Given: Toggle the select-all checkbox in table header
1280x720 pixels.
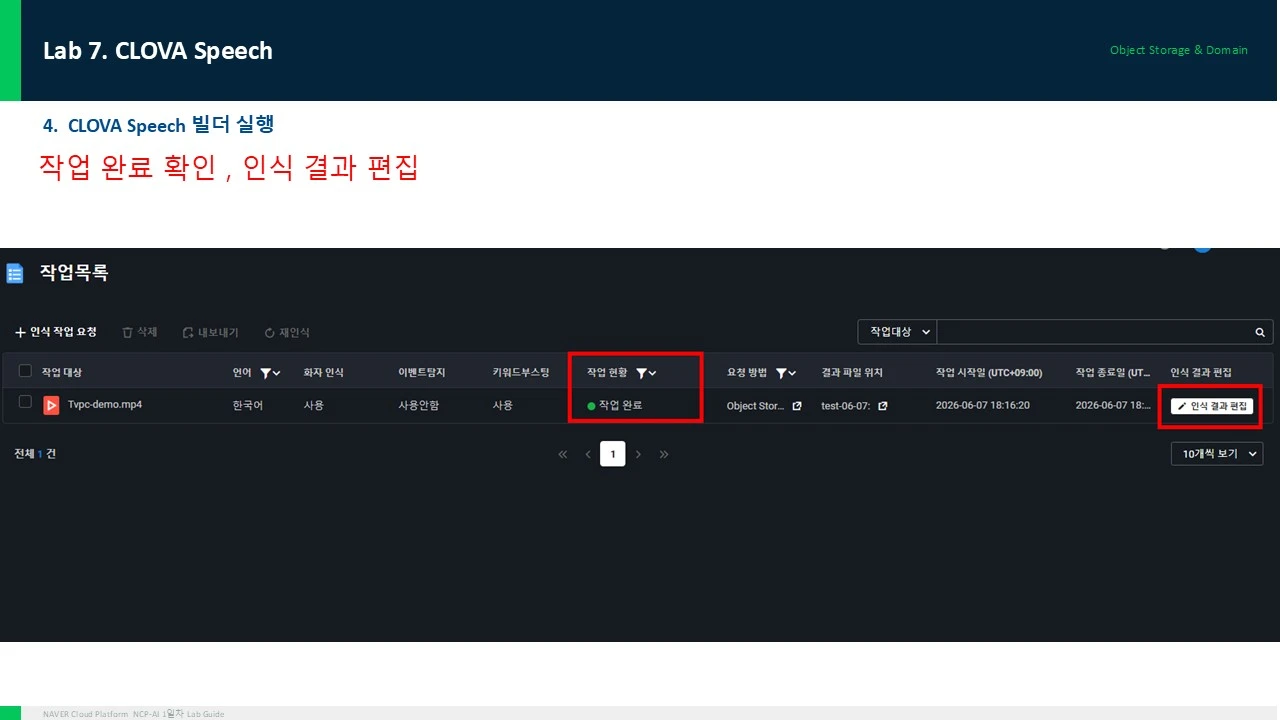Looking at the screenshot, I should [25, 372].
